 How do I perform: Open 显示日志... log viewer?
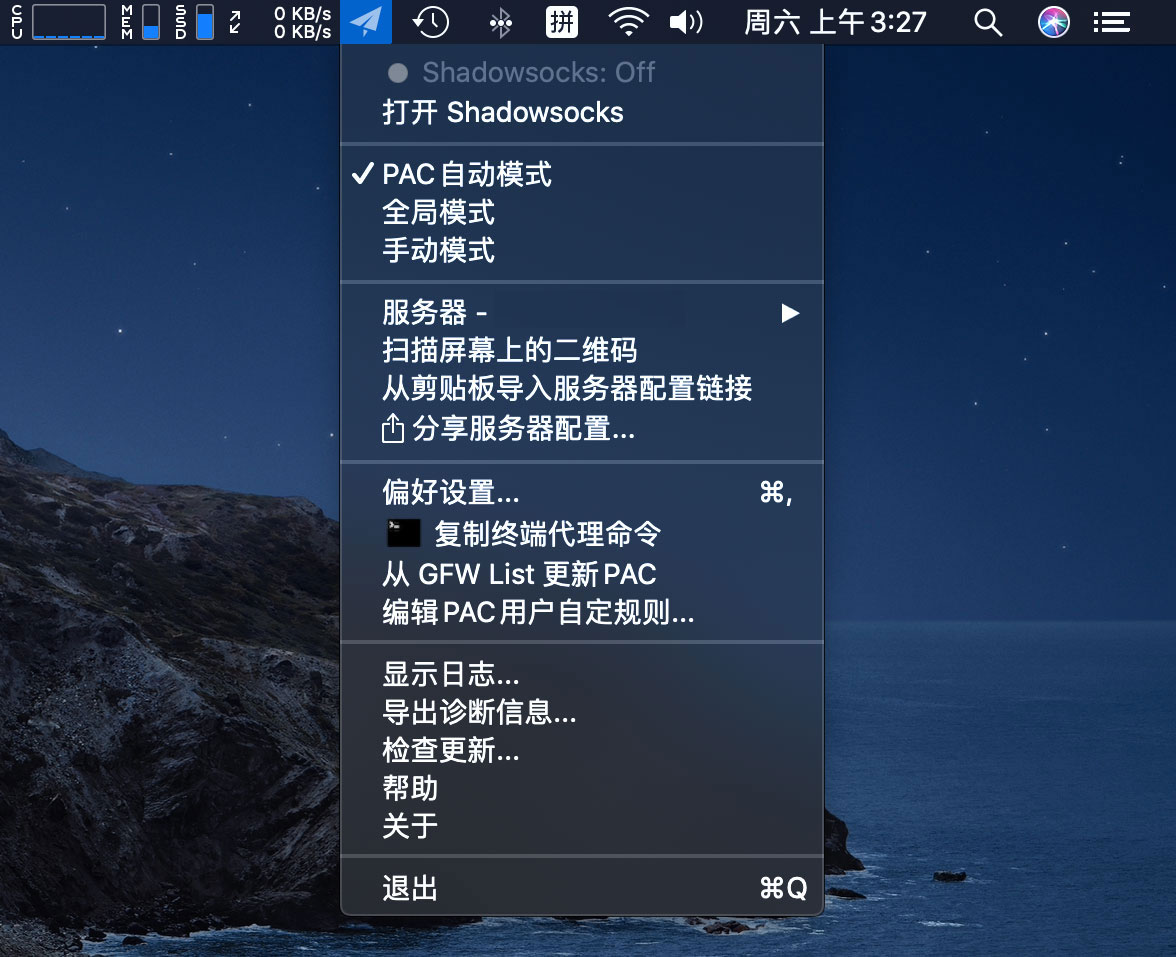(x=581, y=674)
